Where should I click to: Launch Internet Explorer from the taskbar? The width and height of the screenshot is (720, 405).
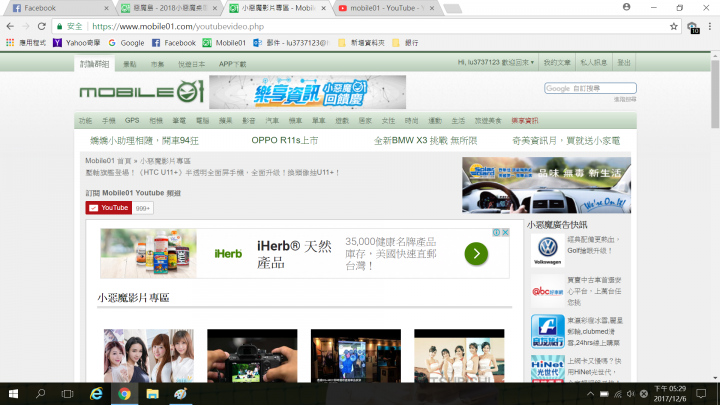96,394
